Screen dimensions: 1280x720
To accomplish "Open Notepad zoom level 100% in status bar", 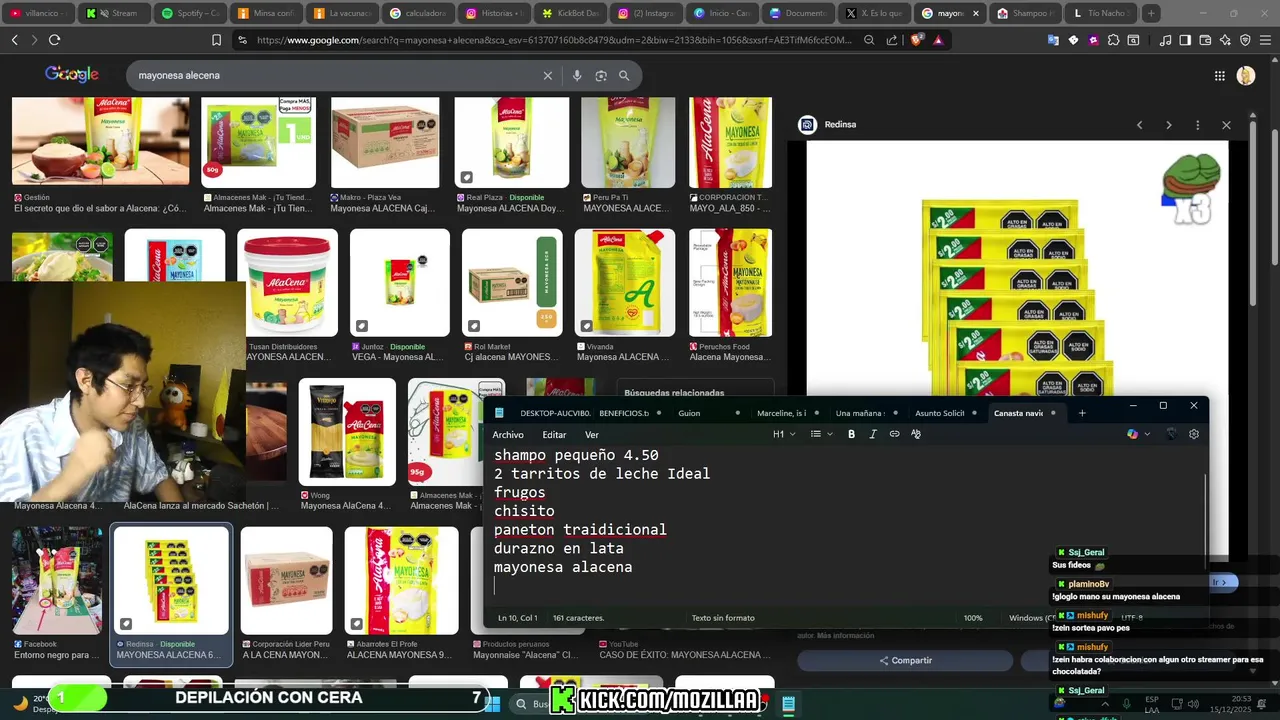I will (973, 618).
